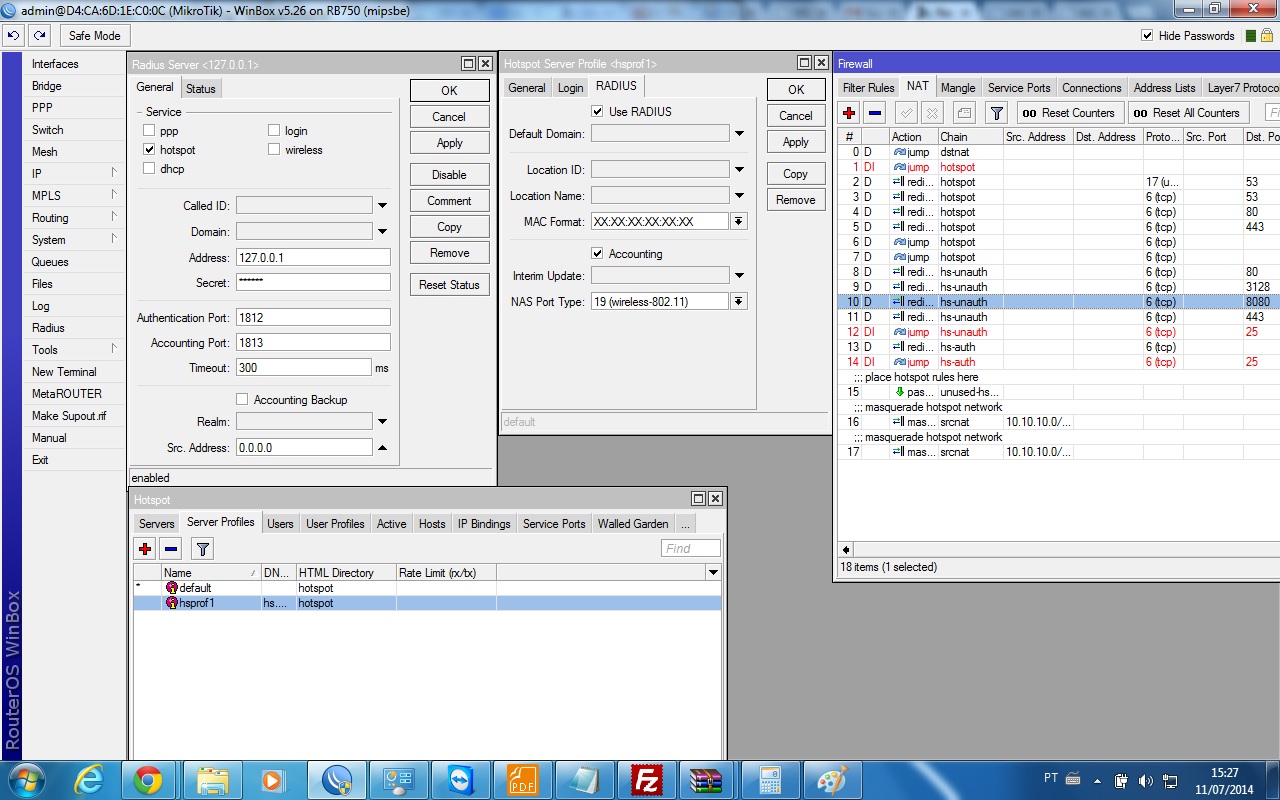This screenshot has height=800, width=1280.
Task: Click the Redo arrow in WinBox toolbar
Action: (x=39, y=36)
